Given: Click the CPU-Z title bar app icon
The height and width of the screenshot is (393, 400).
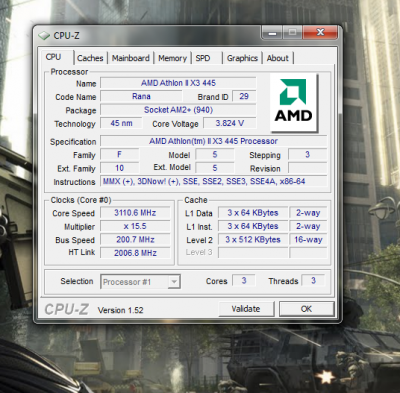Looking at the screenshot, I should click(44, 36).
